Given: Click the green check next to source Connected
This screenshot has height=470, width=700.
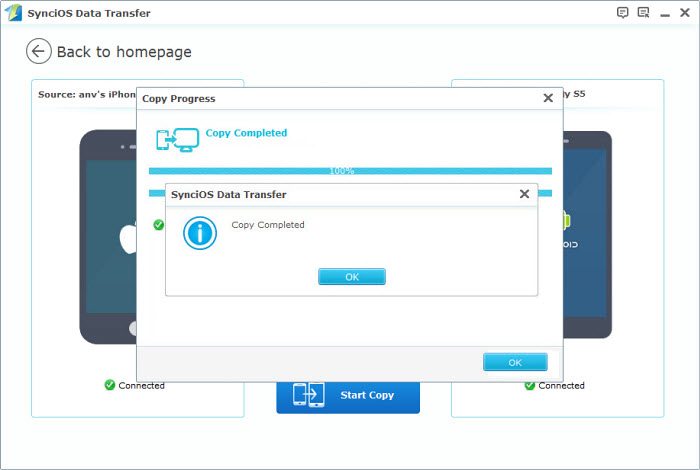Looking at the screenshot, I should 110,385.
